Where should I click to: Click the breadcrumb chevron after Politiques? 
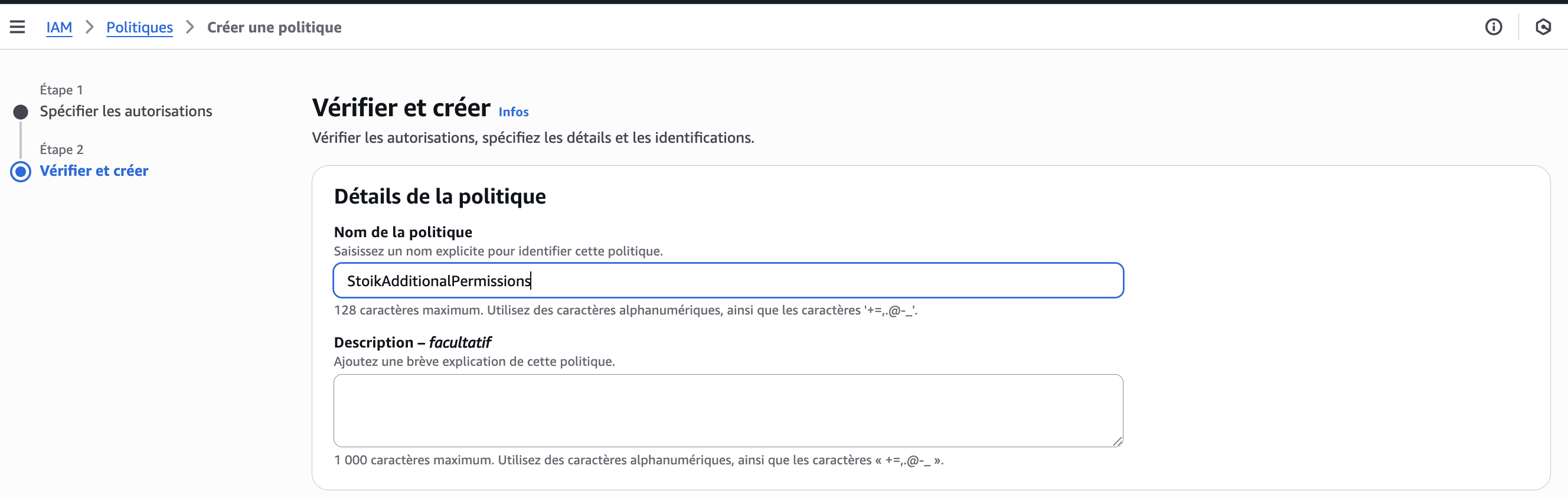[190, 27]
